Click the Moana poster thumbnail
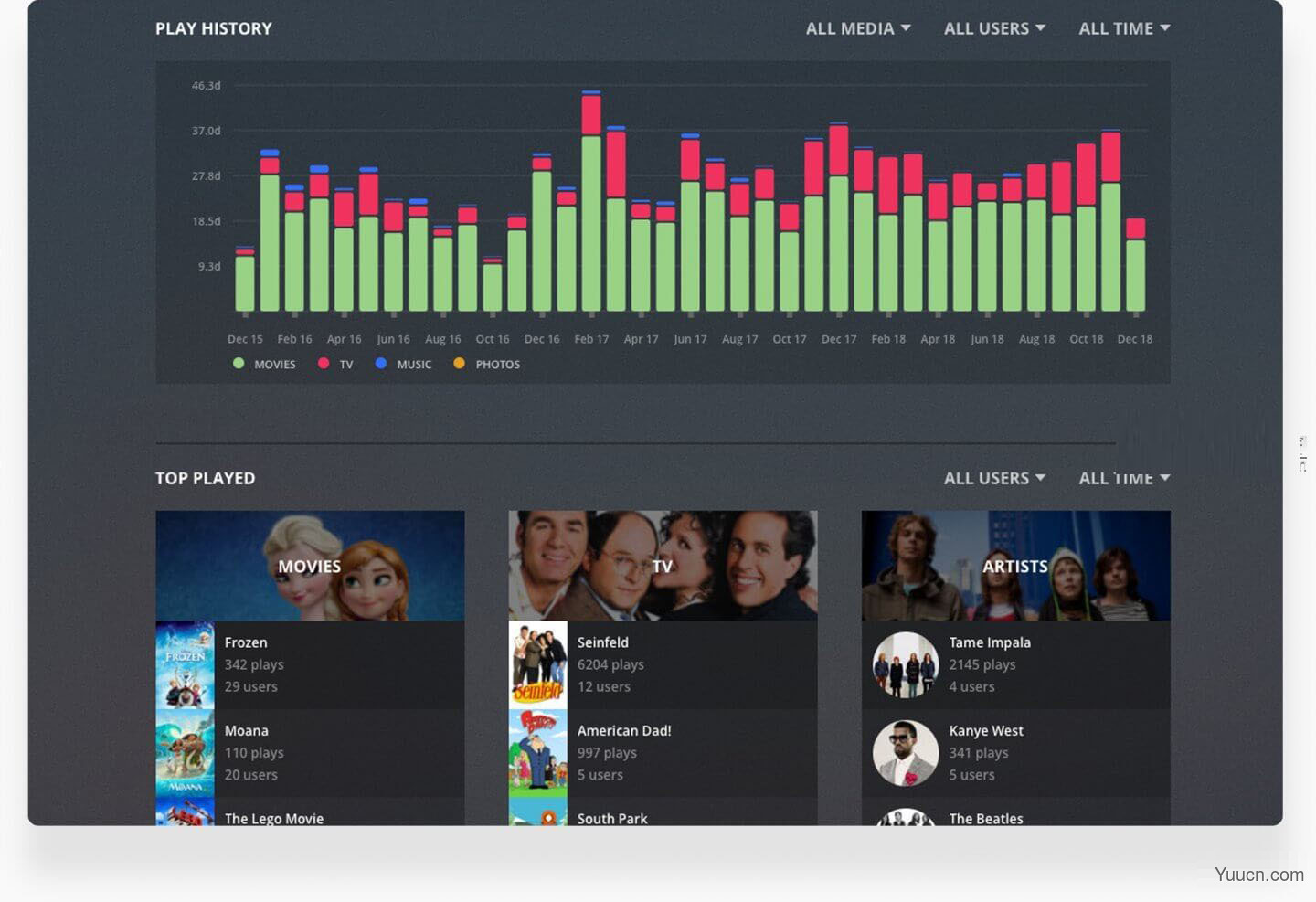Image resolution: width=1316 pixels, height=902 pixels. coord(185,752)
